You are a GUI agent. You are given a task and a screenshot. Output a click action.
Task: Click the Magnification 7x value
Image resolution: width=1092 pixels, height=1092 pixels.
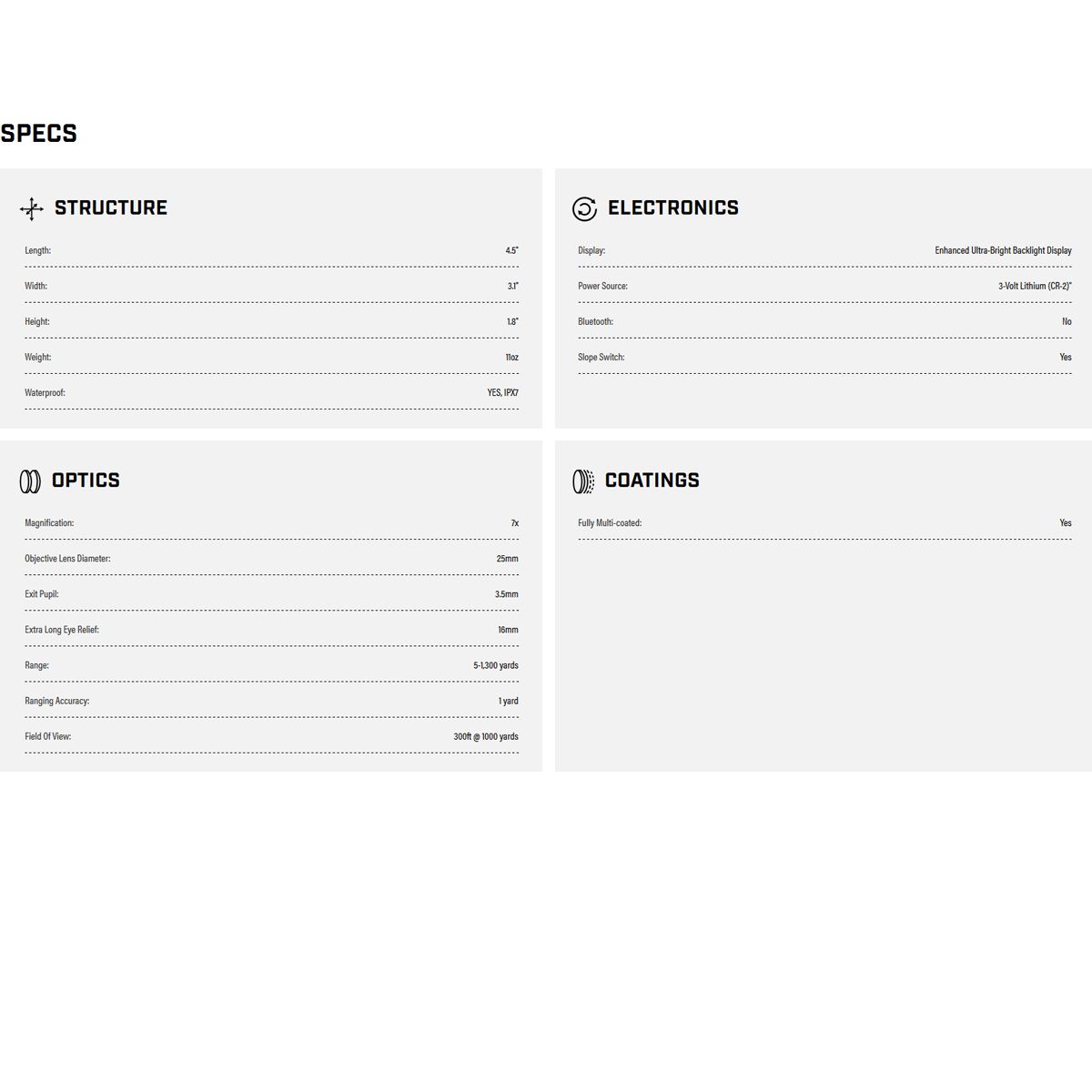pos(514,523)
